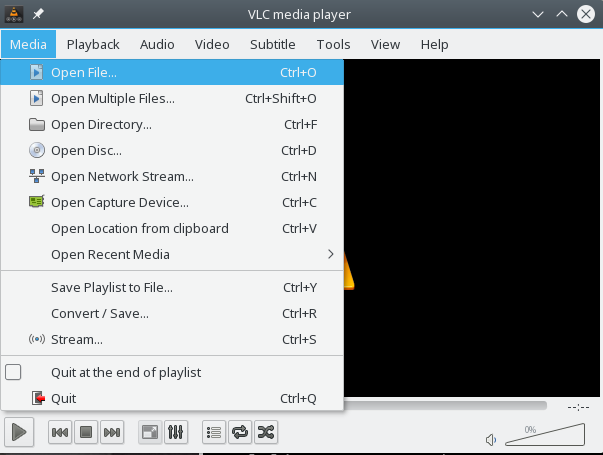Click the elapsed time label --:--
This screenshot has height=455, width=603.
coord(578,407)
